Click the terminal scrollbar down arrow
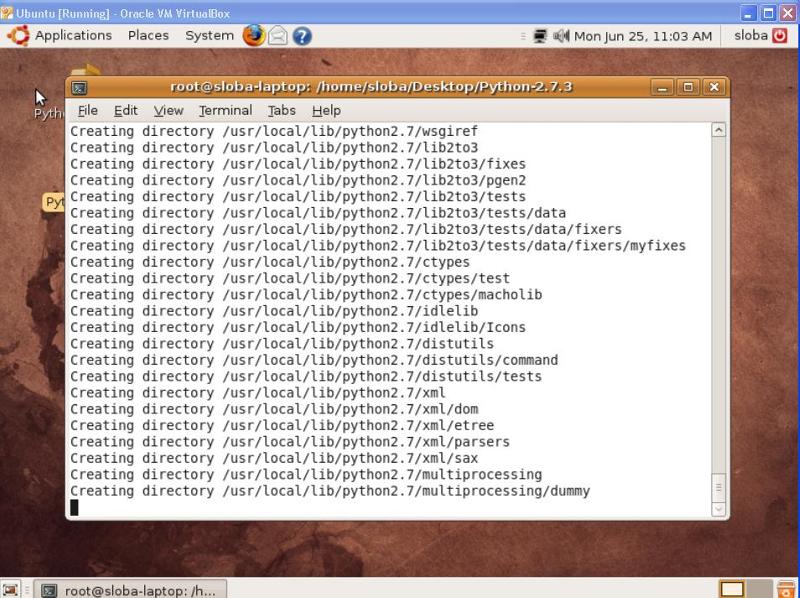 pyautogui.click(x=718, y=509)
